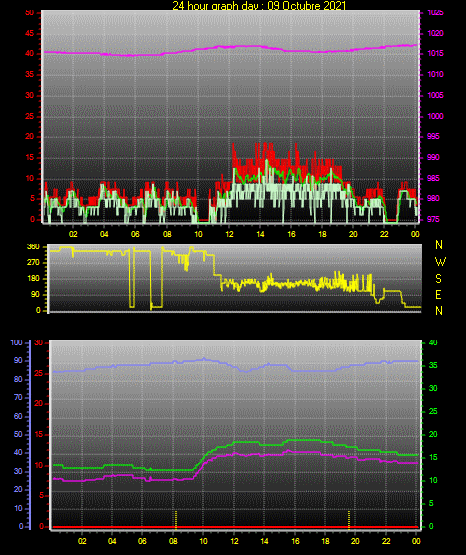
Task: Click the 1010 pressure axis label
Action: pyautogui.click(x=435, y=74)
